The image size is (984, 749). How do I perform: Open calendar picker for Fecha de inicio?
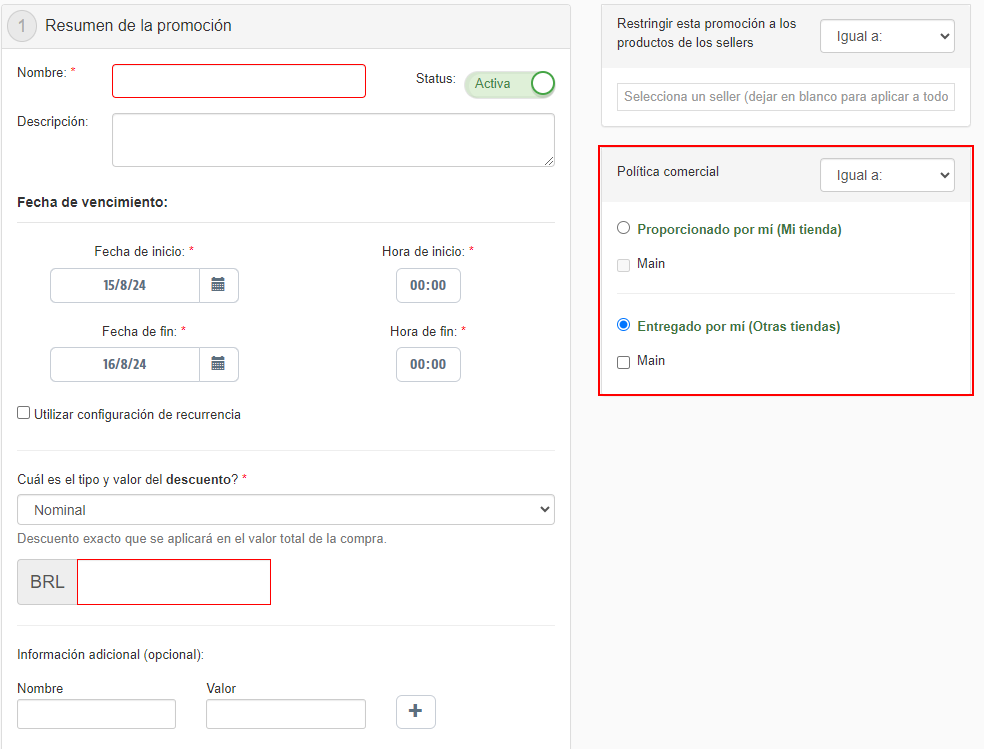click(x=218, y=285)
